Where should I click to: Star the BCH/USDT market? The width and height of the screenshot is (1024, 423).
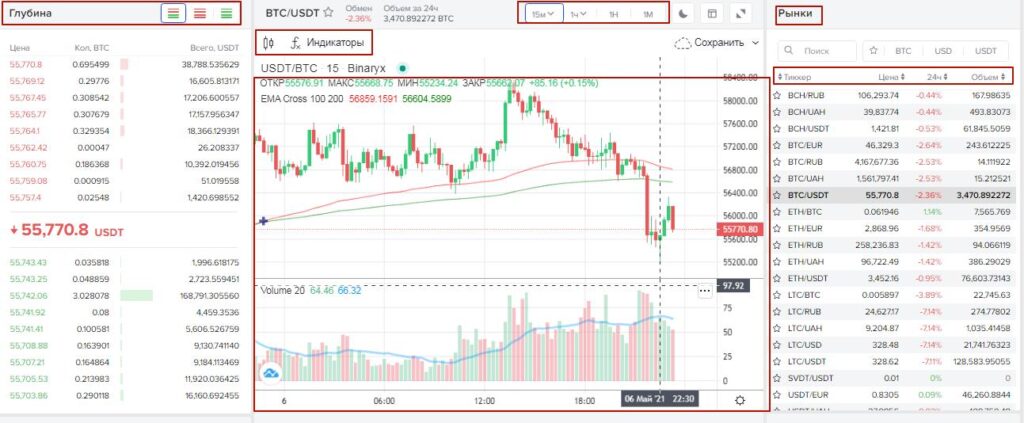click(x=777, y=129)
